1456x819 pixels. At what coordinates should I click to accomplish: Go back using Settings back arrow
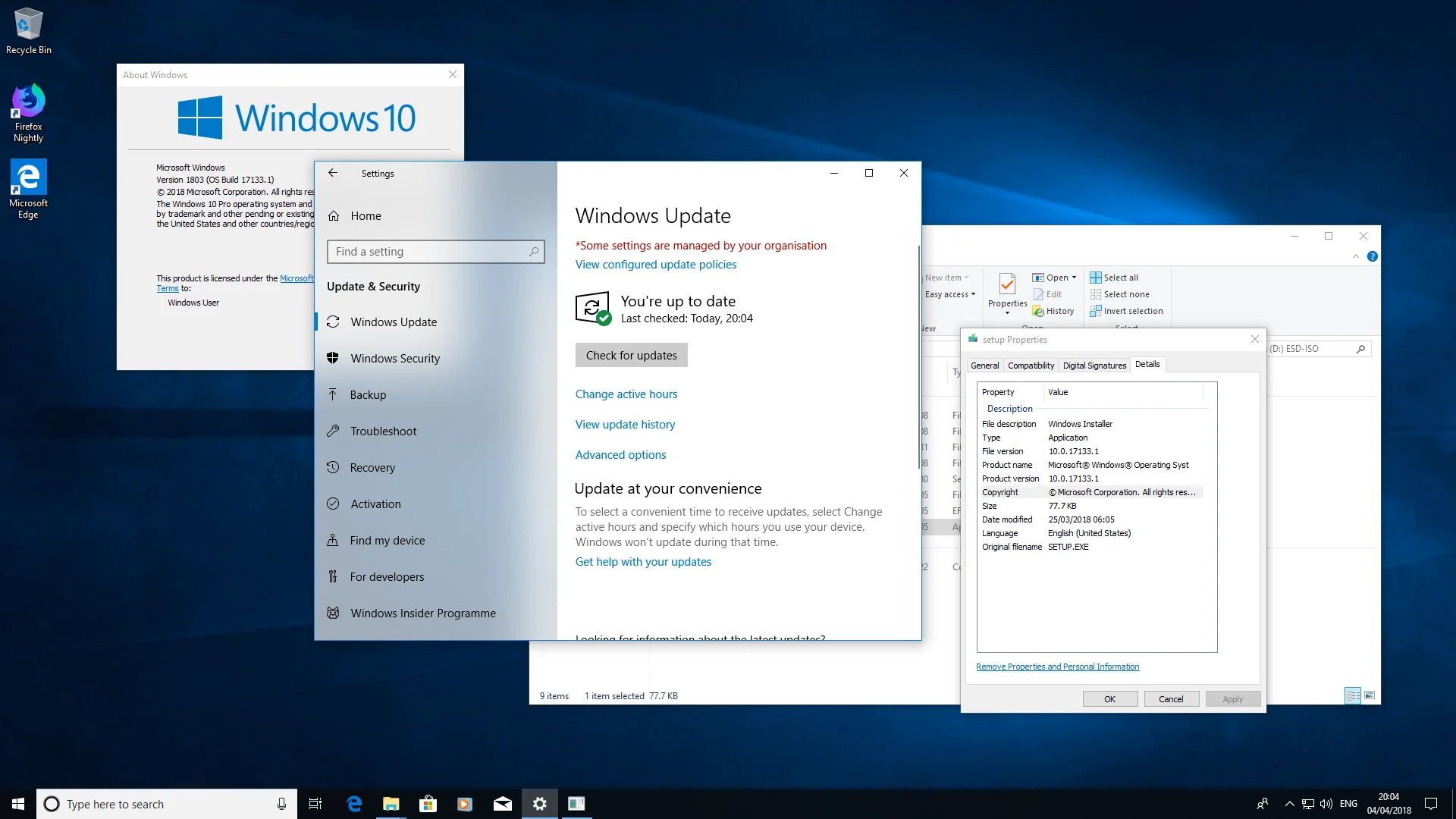[x=333, y=173]
